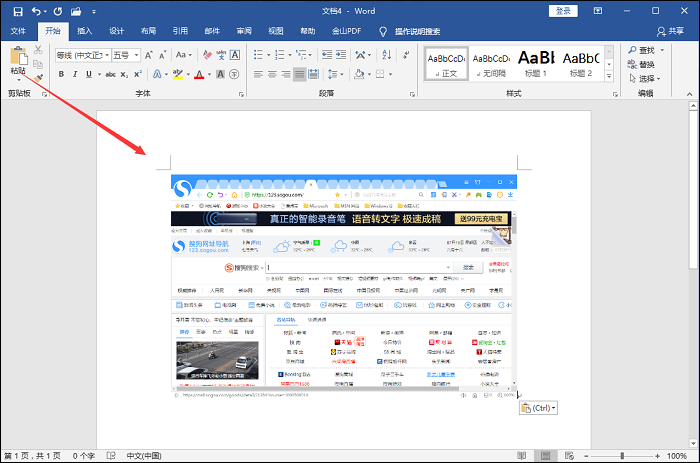Image resolution: width=700 pixels, height=463 pixels.
Task: Toggle strikethrough abc formatting
Action: click(x=110, y=74)
